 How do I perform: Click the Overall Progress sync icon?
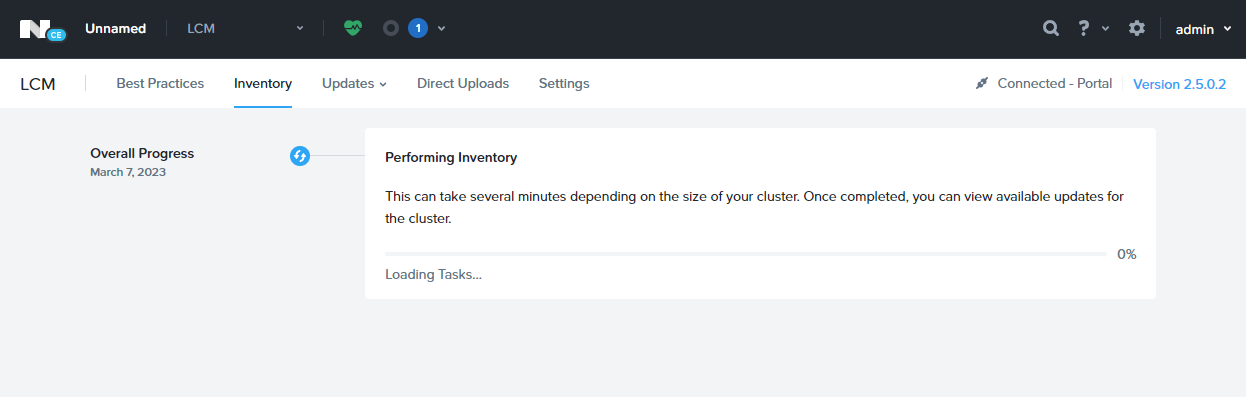(300, 156)
